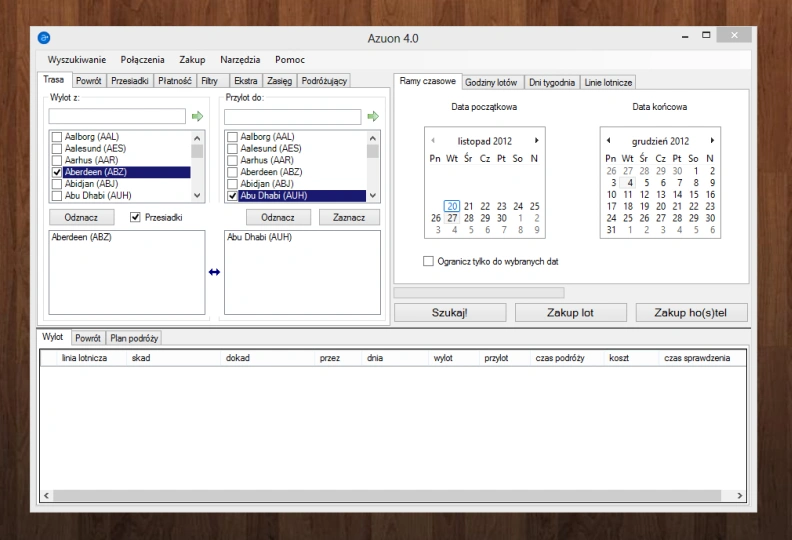Open the Ekstra tab
Viewport: 792px width, 540px height.
[245, 81]
